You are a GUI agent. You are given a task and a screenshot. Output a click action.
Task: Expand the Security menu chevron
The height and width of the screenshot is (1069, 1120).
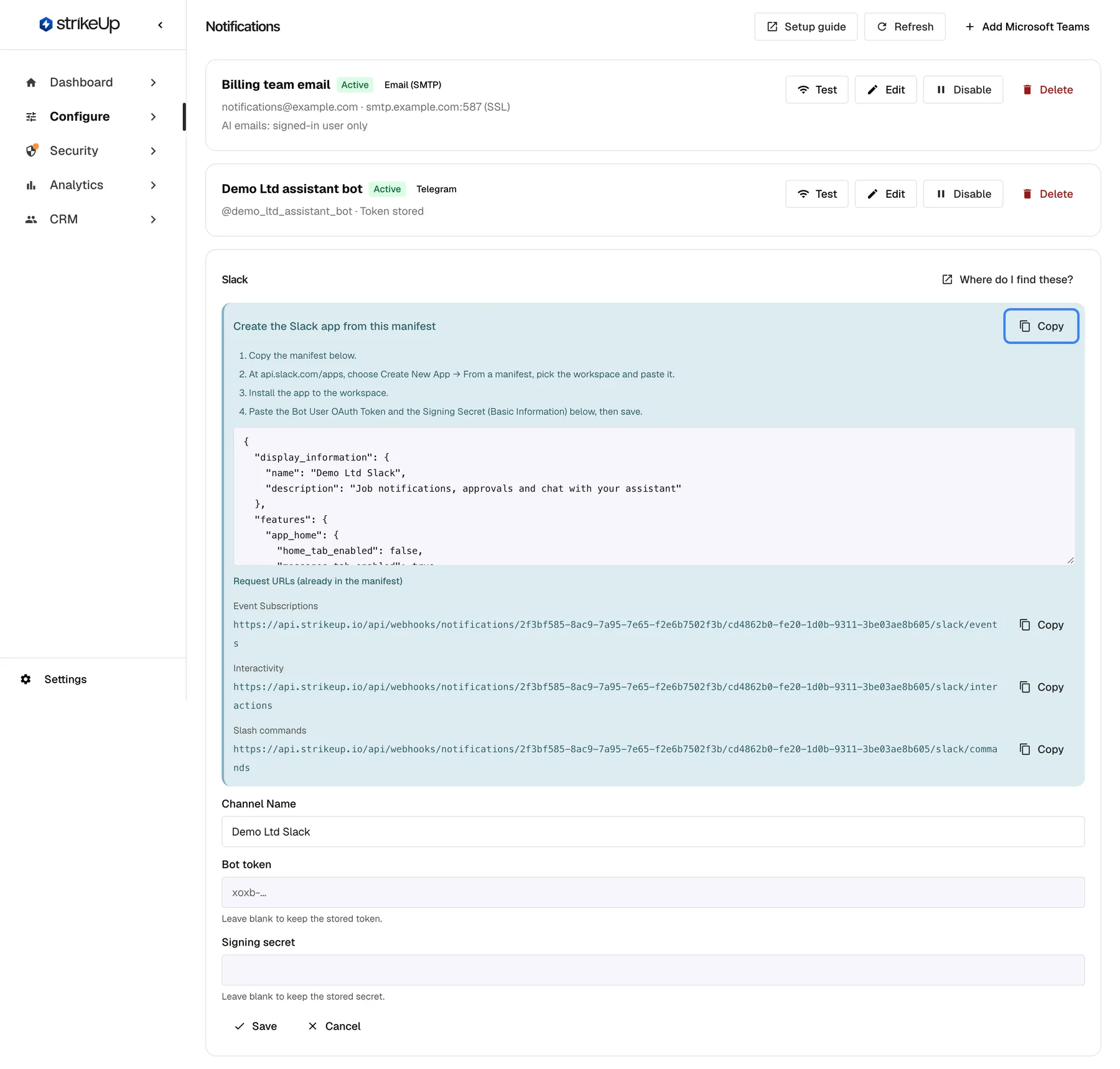click(x=153, y=151)
